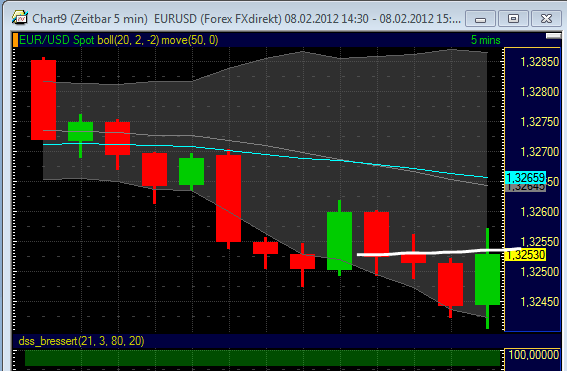Click the 100,00000 value on the indicator axis

point(533,355)
